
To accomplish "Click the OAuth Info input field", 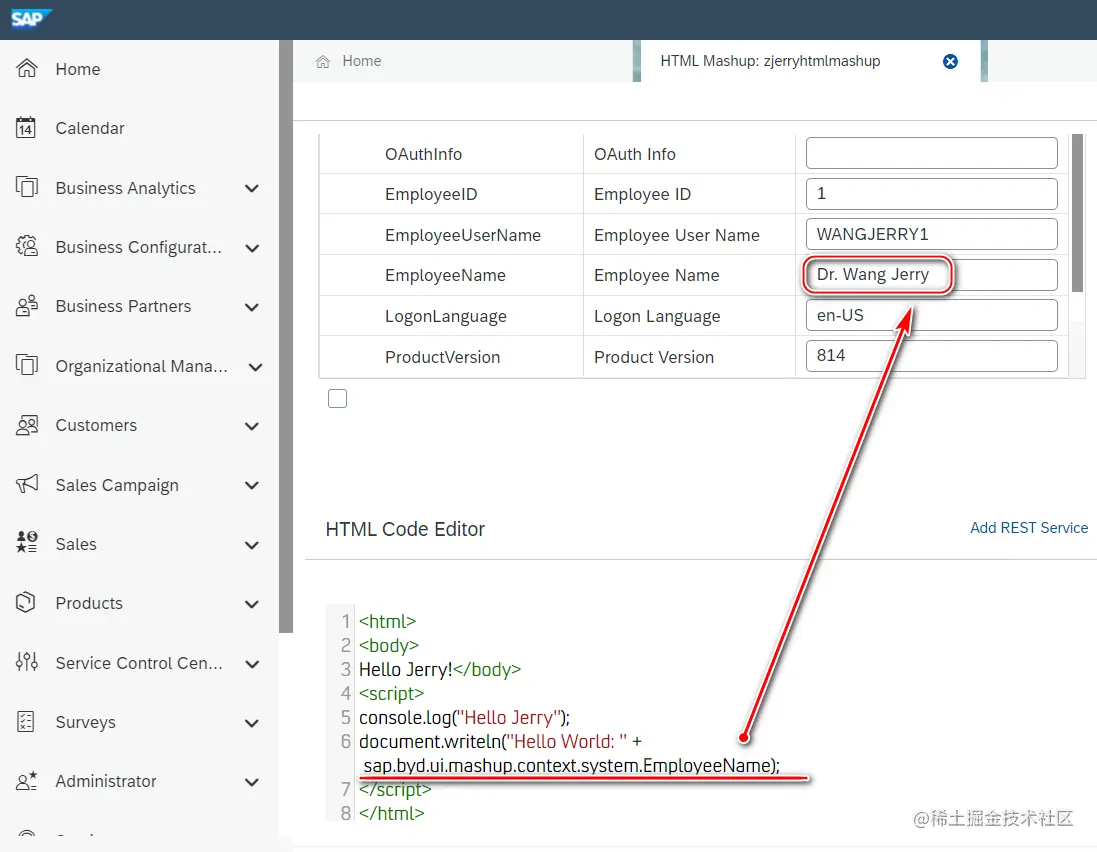I will click(x=931, y=153).
